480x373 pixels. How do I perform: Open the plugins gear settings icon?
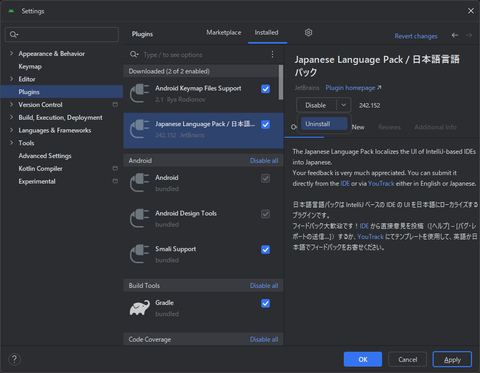pyautogui.click(x=308, y=33)
